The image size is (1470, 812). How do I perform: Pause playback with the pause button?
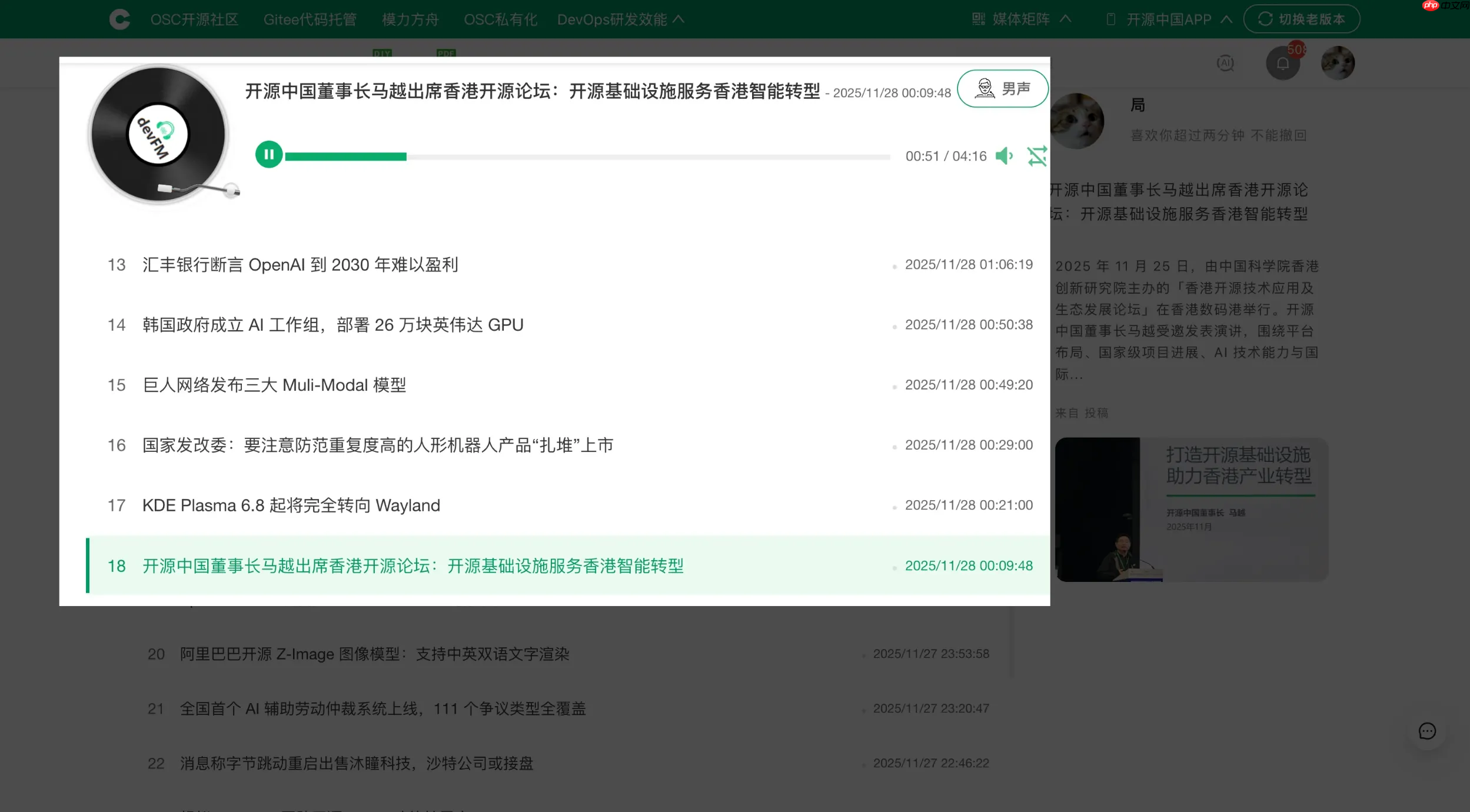(270, 155)
